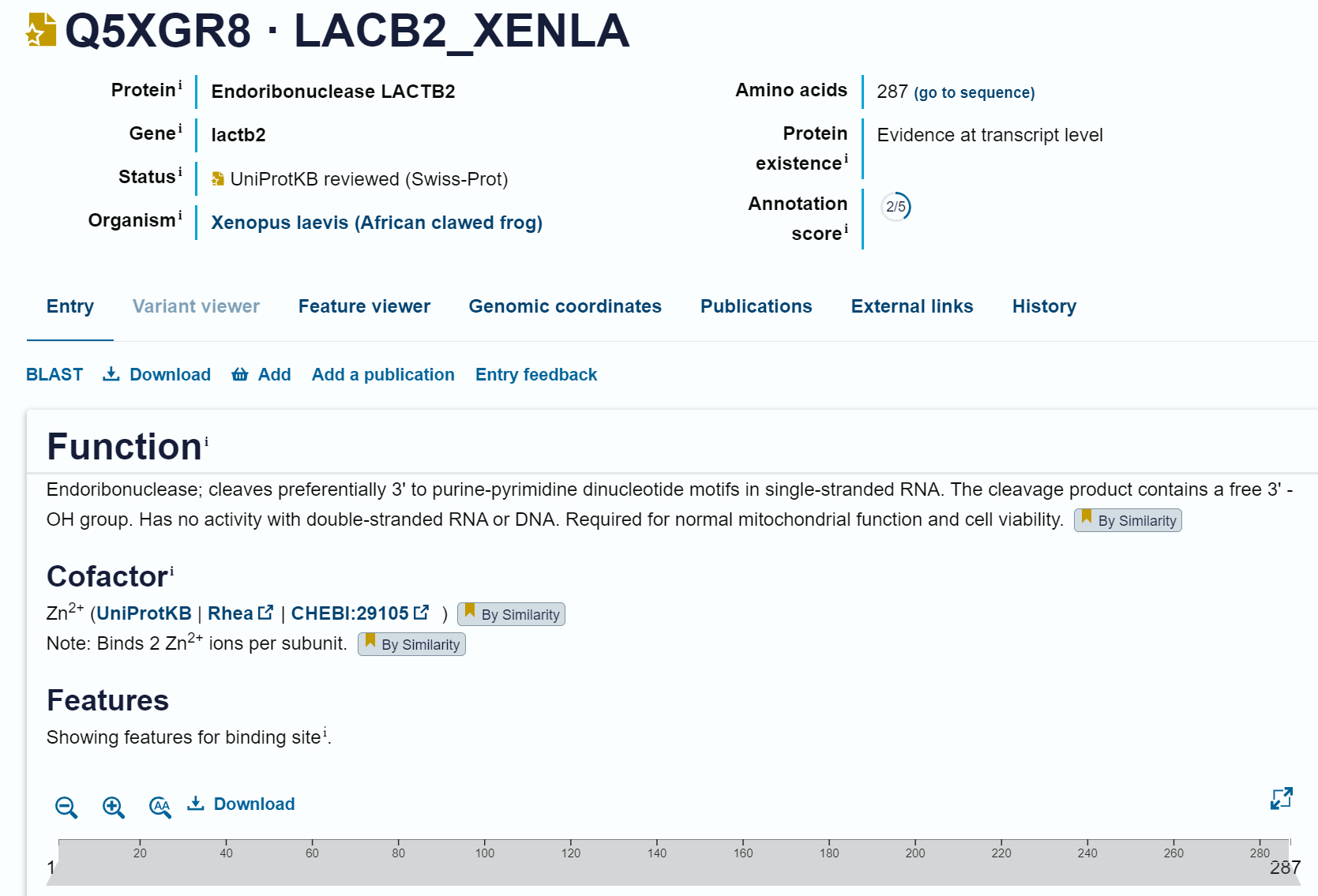
Task: Zoom to amino acid sequence level
Action: 160,807
